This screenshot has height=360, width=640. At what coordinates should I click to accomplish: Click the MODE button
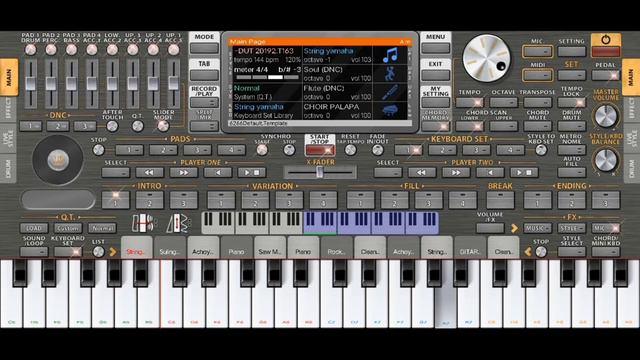tap(204, 48)
